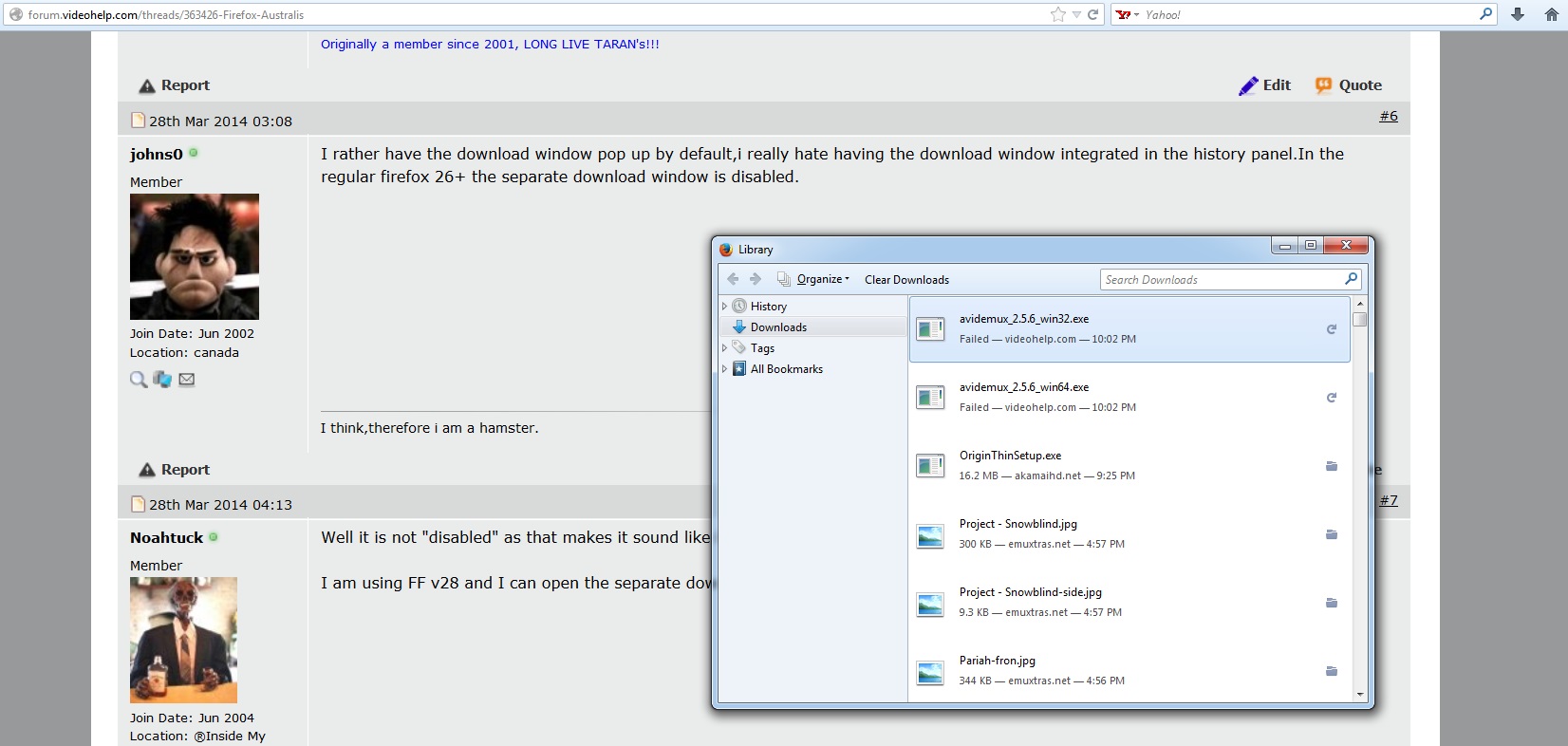The width and height of the screenshot is (1568, 746).
Task: Open containing folder for OriginThinSetup.exe
Action: [1331, 466]
